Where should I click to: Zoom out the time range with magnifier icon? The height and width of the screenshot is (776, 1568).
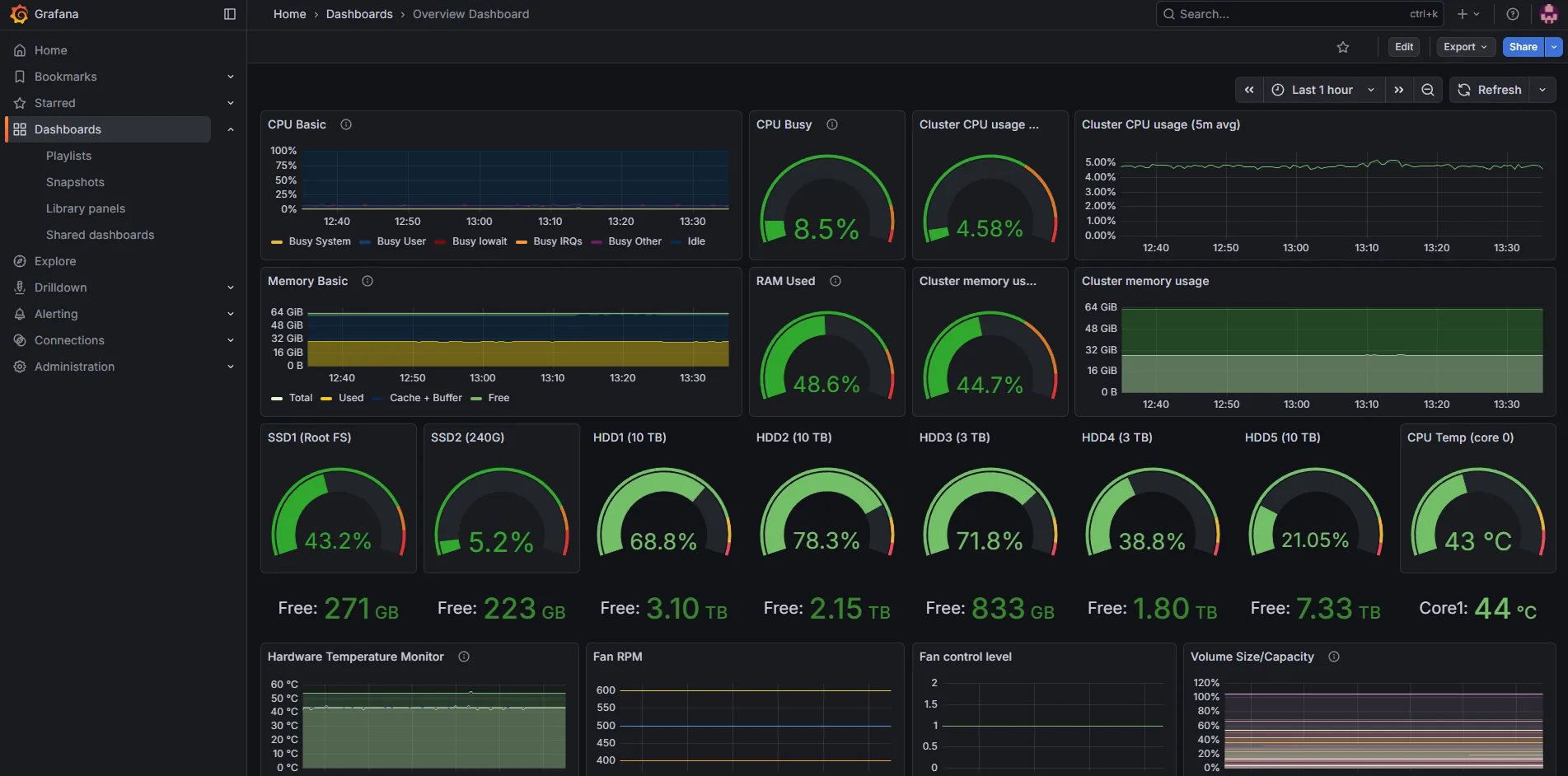point(1428,90)
